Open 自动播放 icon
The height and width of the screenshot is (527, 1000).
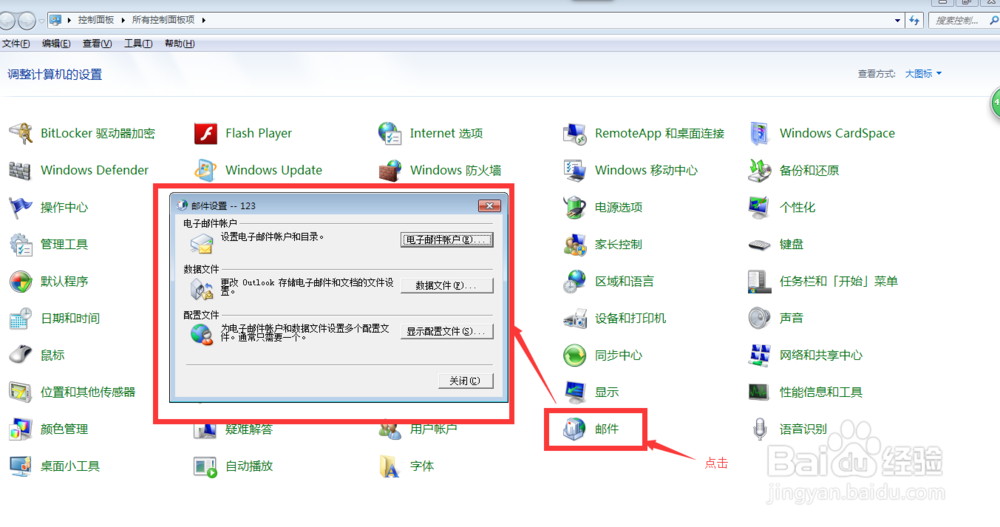[205, 466]
